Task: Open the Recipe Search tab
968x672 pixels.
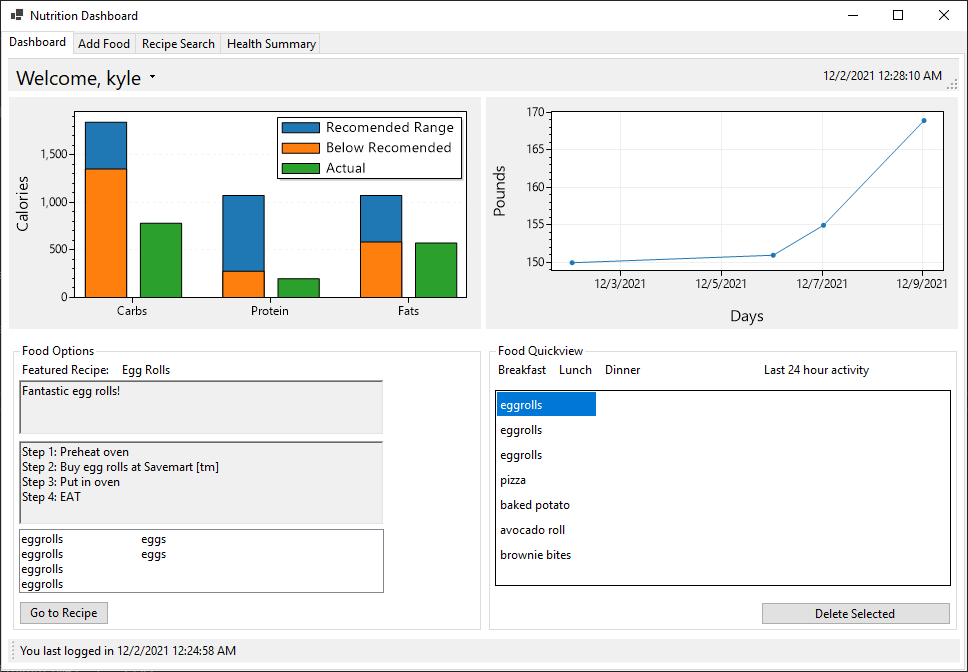Action: click(x=177, y=43)
